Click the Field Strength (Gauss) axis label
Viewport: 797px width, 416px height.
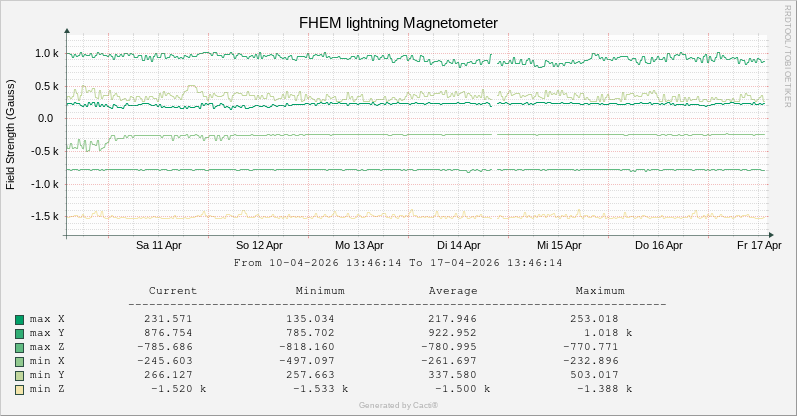(10, 135)
